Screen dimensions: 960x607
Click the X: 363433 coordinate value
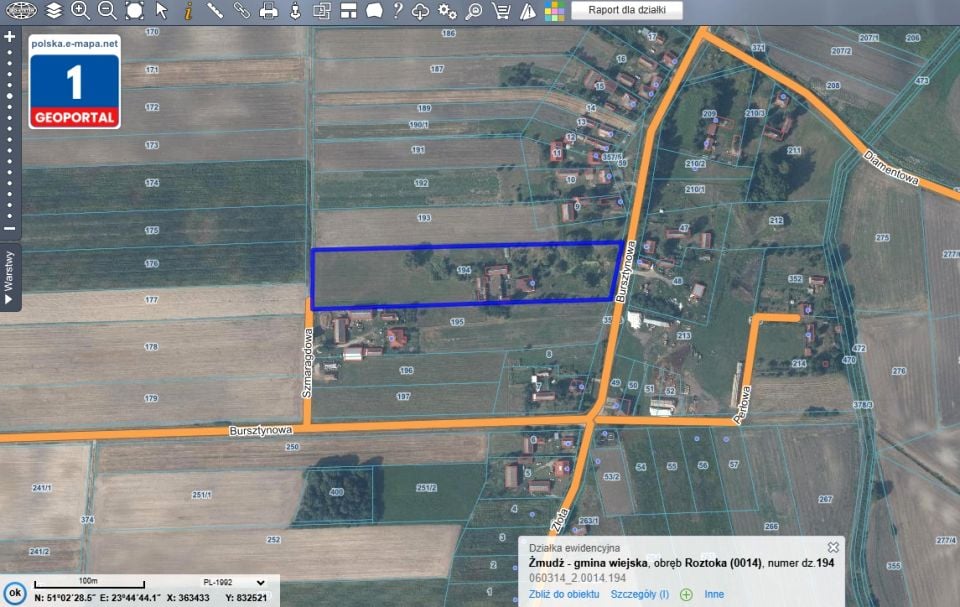[x=188, y=598]
